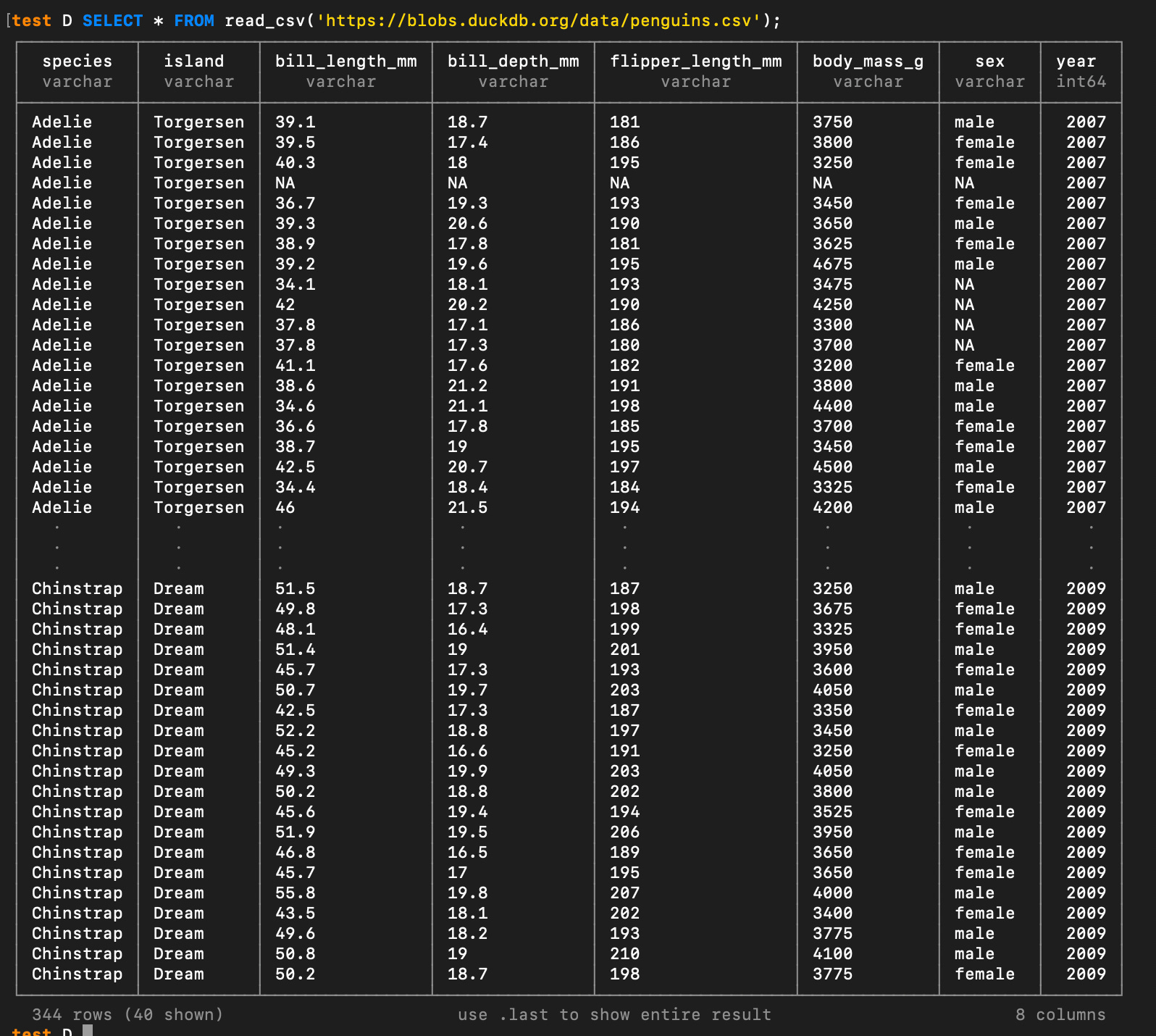Click bill length value 41.1
This screenshot has width=1156, height=1036.
click(x=296, y=365)
